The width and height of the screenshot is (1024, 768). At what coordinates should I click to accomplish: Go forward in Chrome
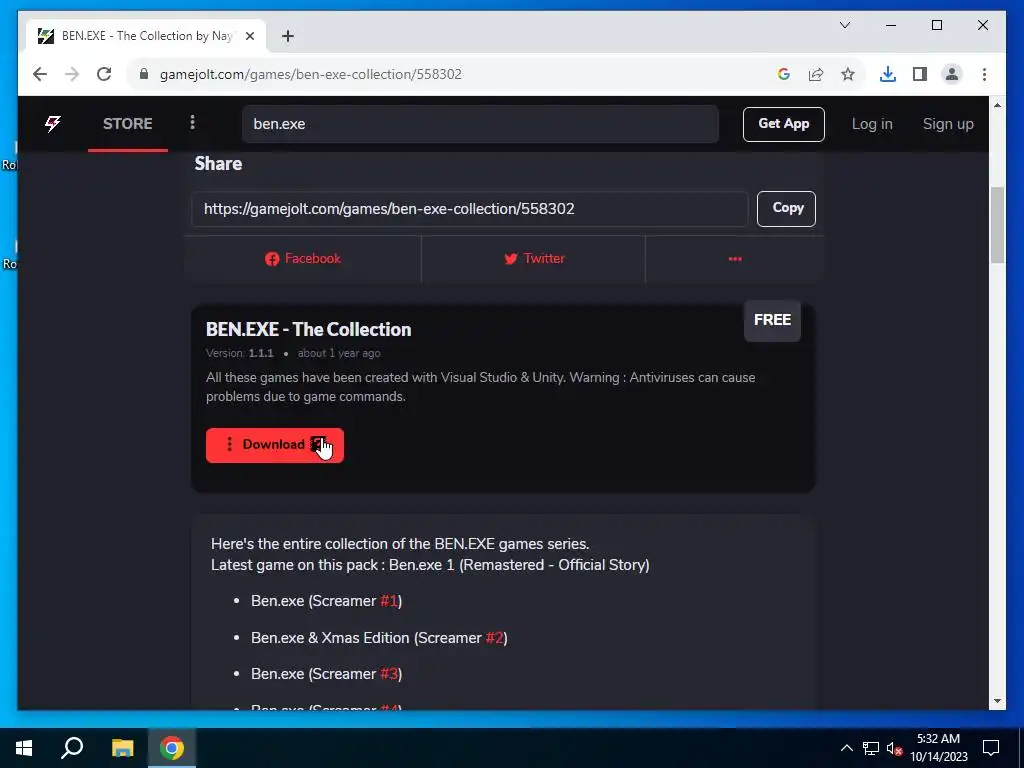coord(72,74)
